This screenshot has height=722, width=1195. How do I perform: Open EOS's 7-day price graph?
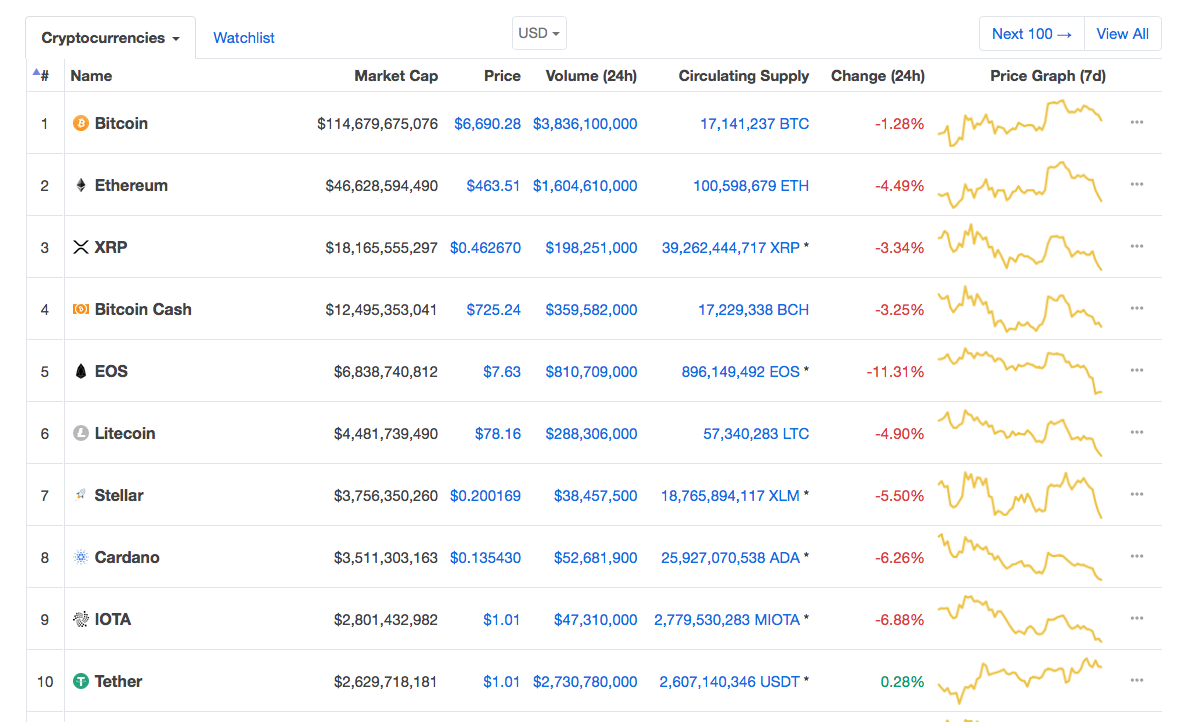click(1020, 371)
